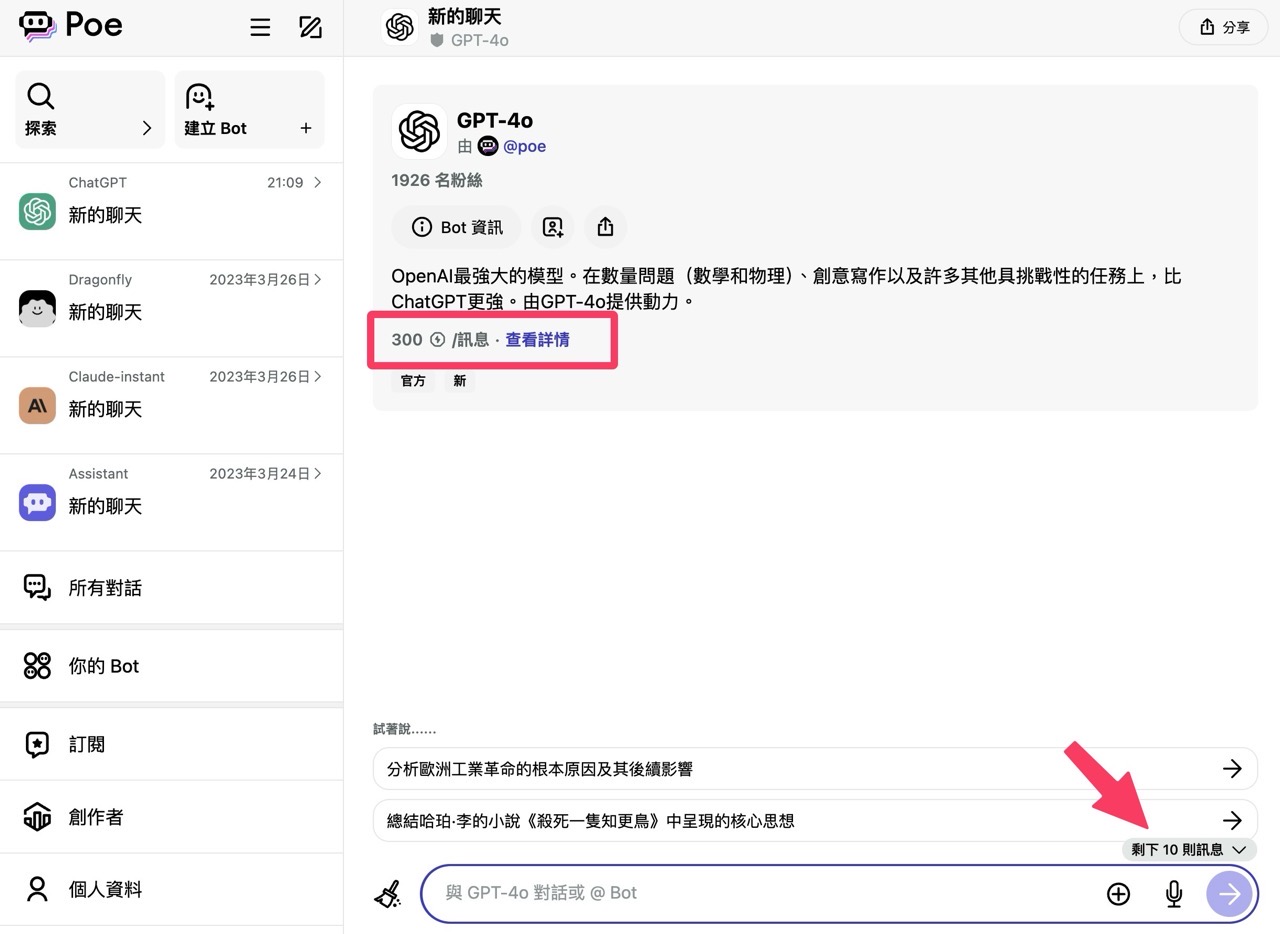Screen dimensions: 1280x934
Task: Click the large GPT-4o bot avatar
Action: tap(419, 131)
